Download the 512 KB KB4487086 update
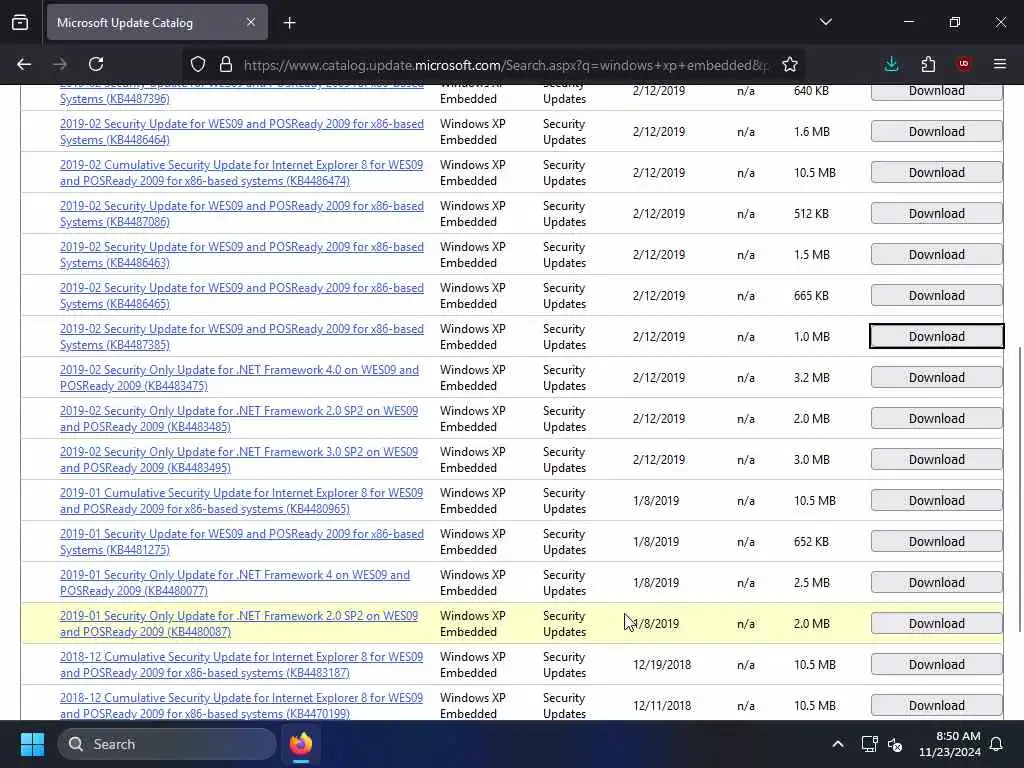This screenshot has height=768, width=1024. point(936,214)
